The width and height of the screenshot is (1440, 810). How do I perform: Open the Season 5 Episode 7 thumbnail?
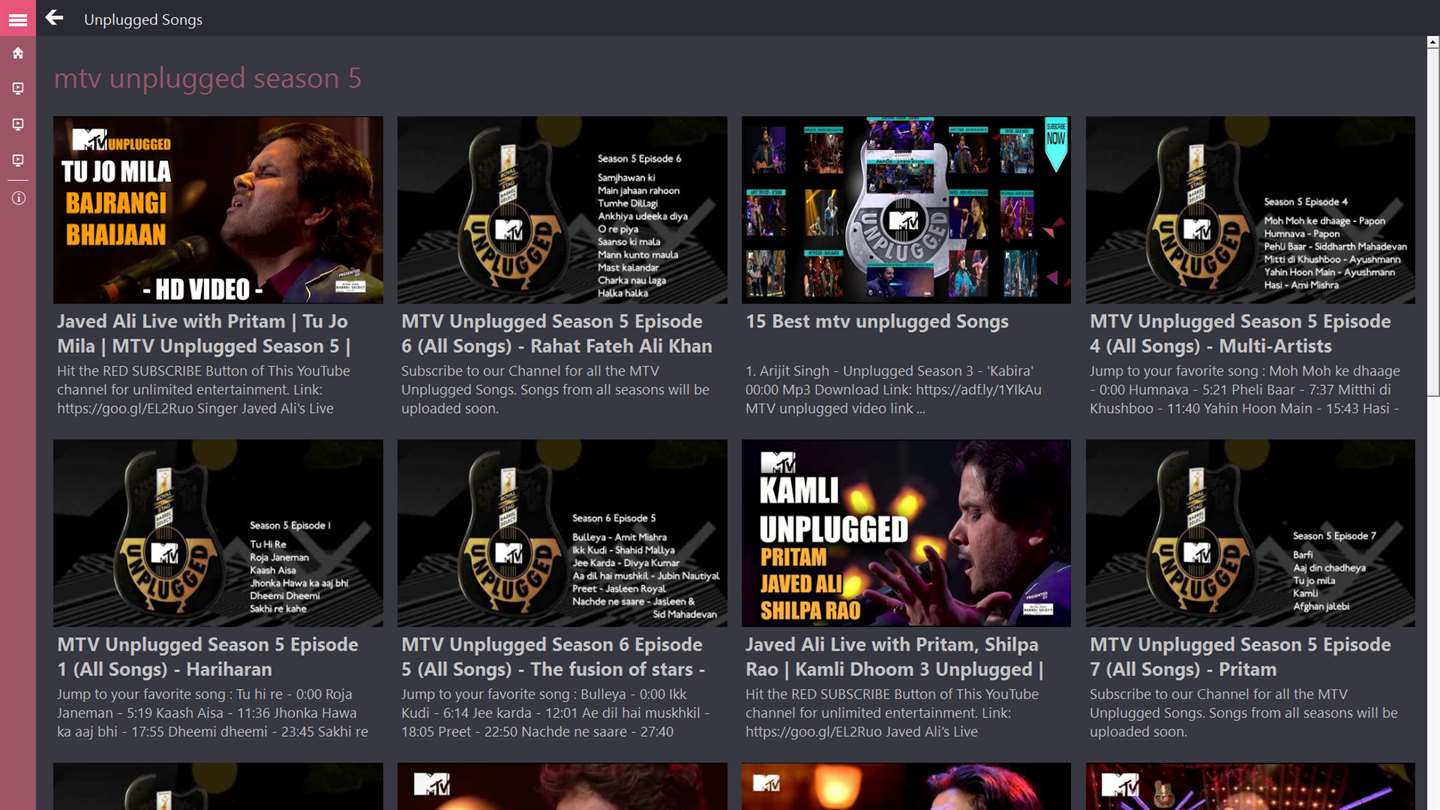point(1250,533)
